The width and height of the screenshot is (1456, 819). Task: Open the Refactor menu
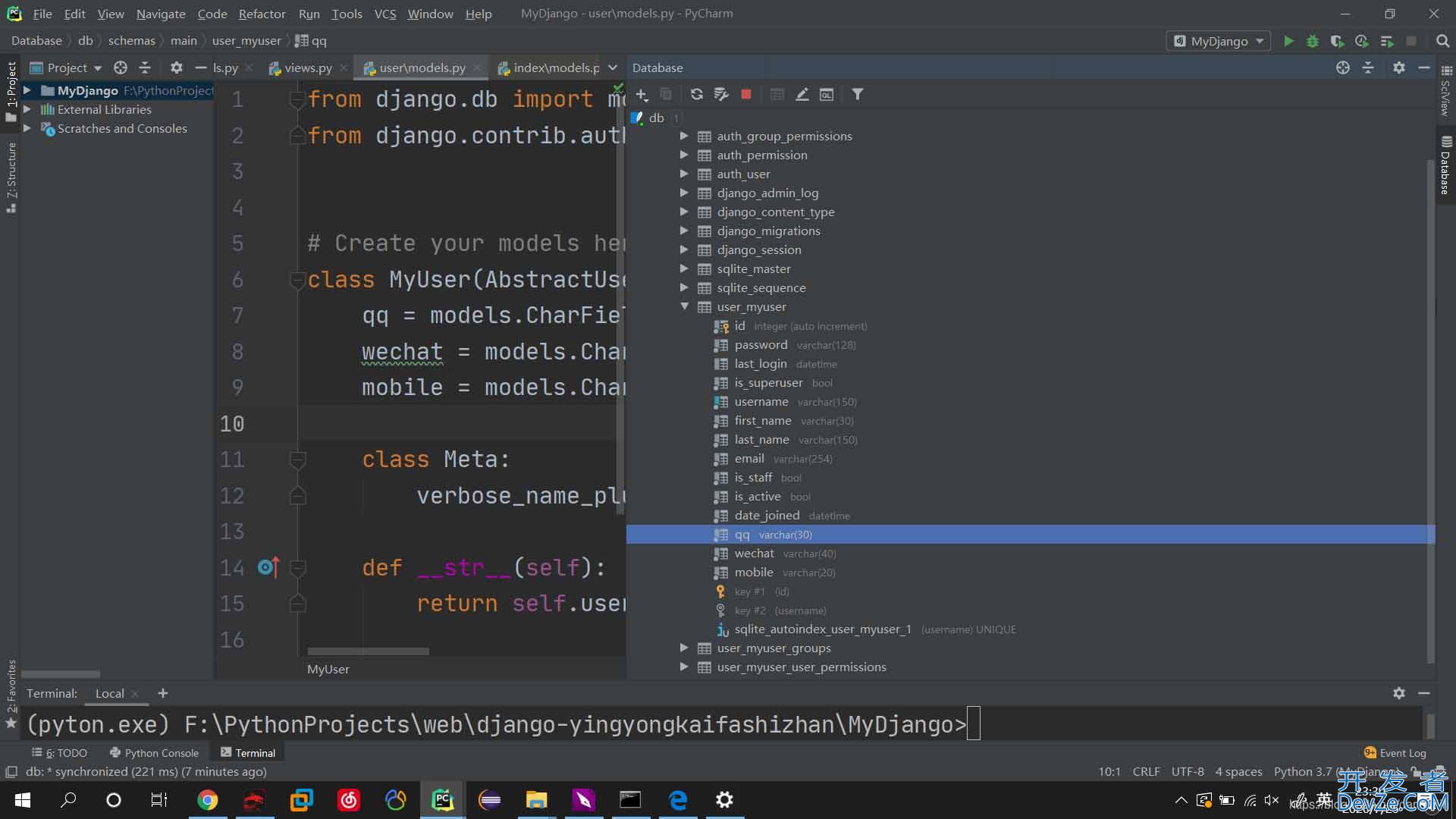point(262,14)
